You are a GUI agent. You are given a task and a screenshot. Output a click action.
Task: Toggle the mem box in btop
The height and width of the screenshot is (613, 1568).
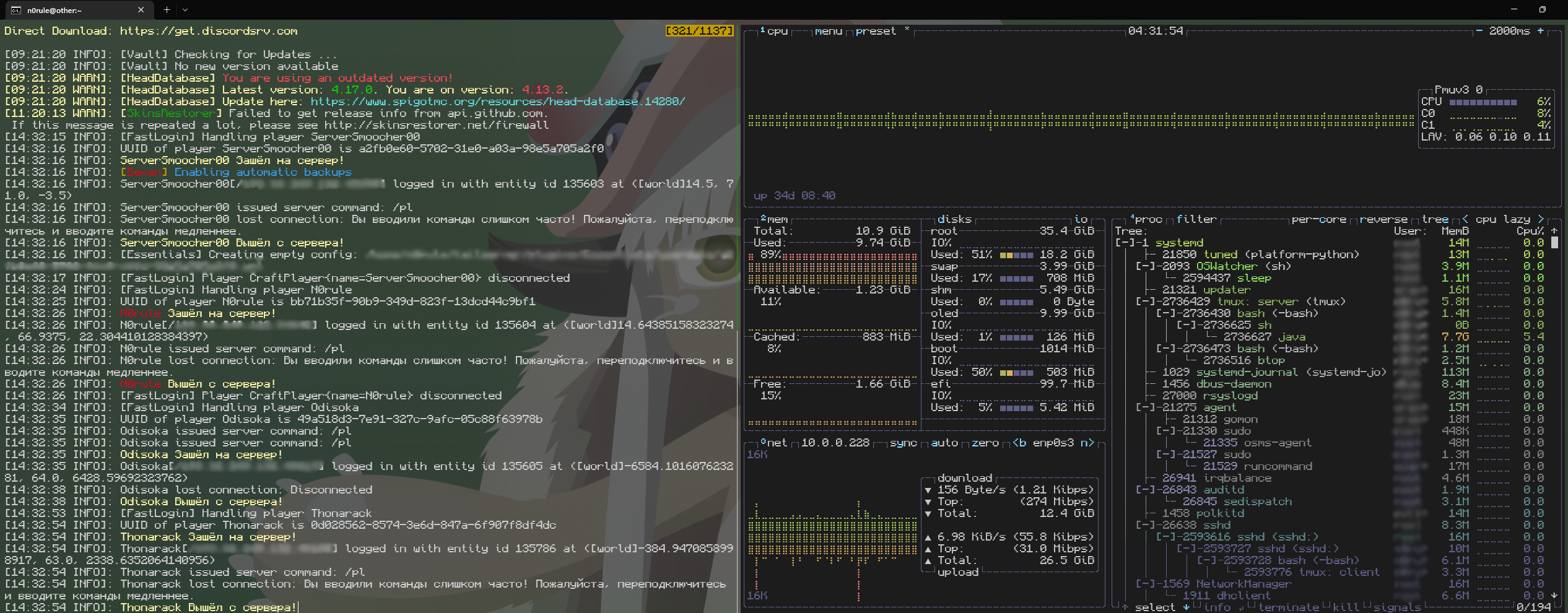click(774, 219)
